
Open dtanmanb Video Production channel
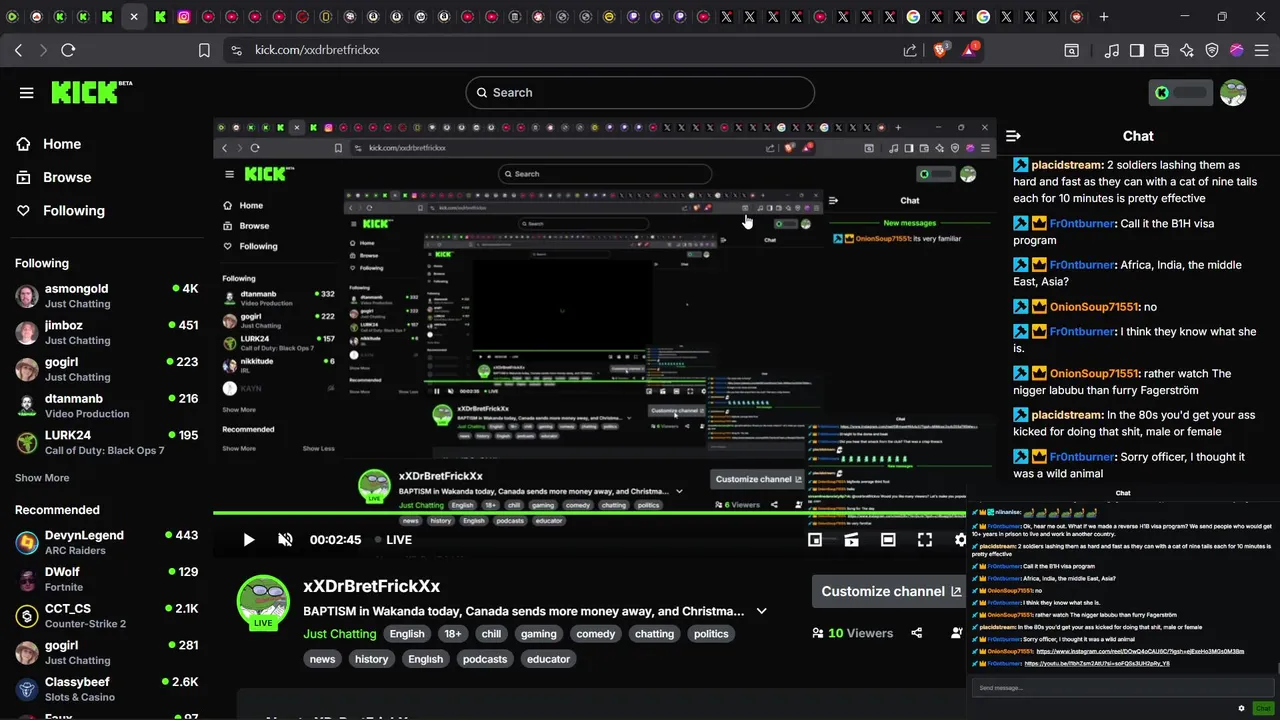(x=106, y=406)
